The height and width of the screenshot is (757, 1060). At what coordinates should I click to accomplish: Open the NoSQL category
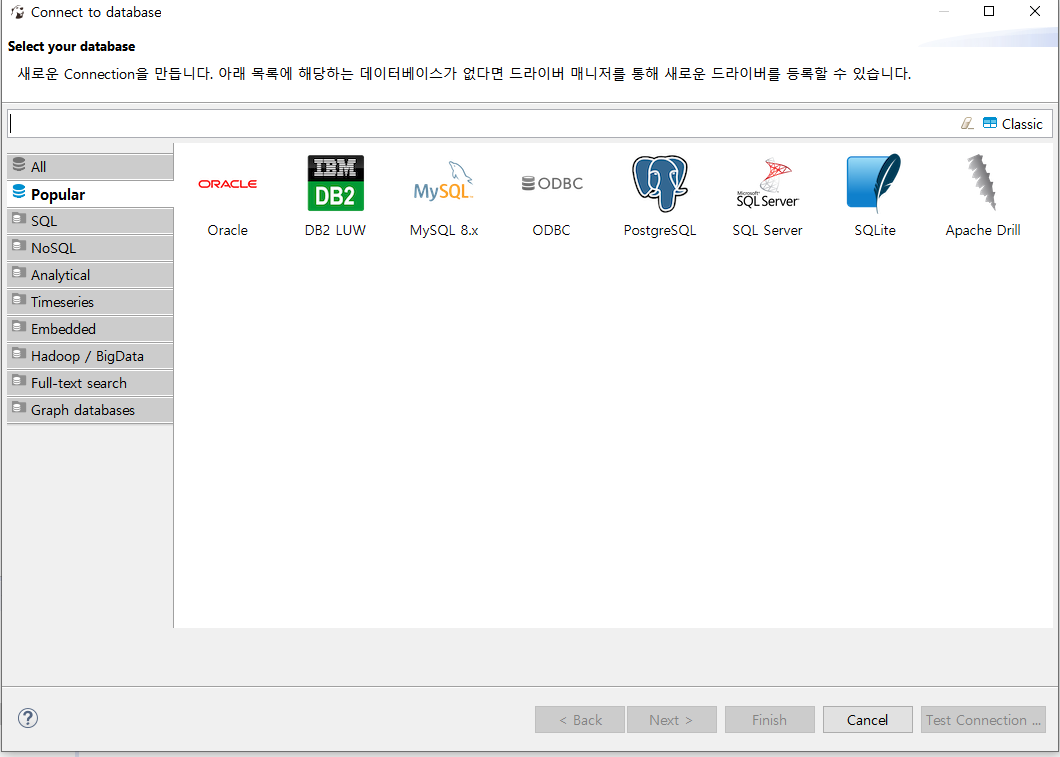tap(91, 248)
